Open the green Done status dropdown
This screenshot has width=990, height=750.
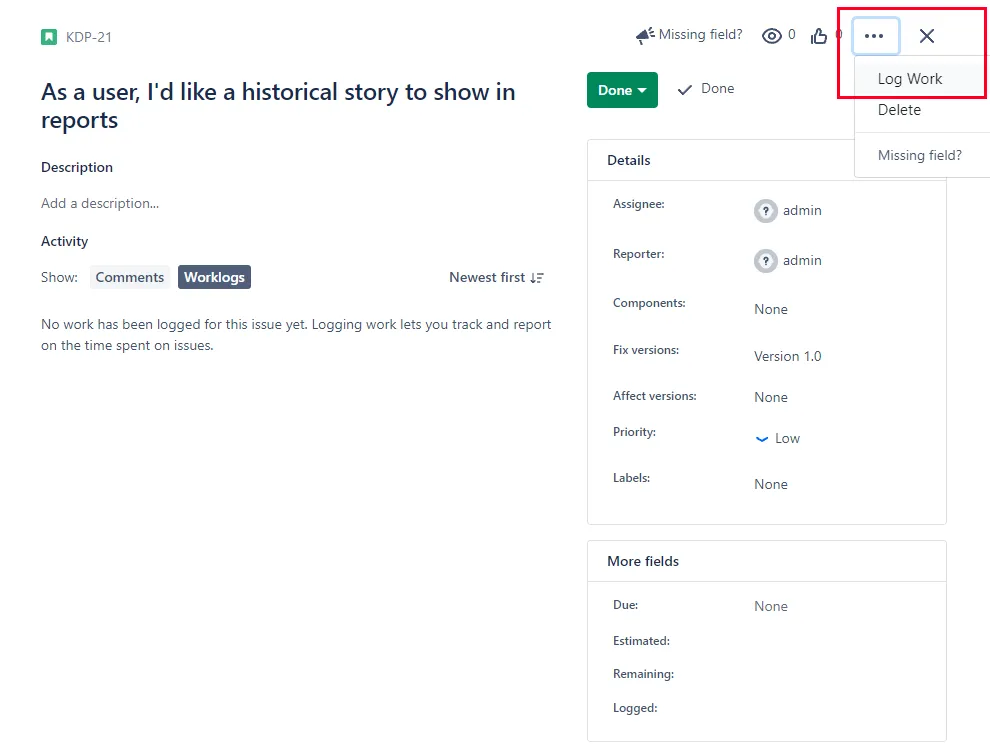(622, 90)
